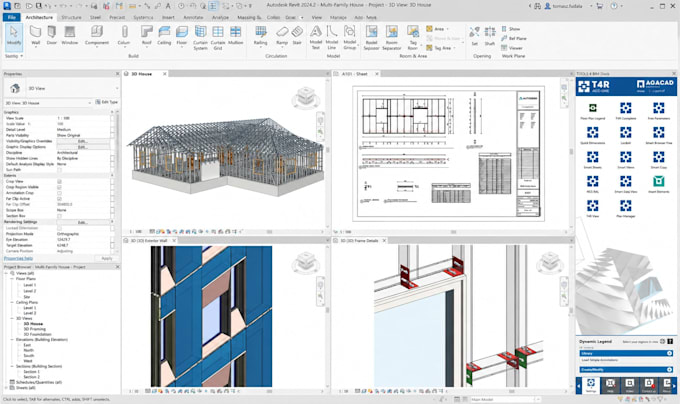The width and height of the screenshot is (680, 404).
Task: Click the Apply button in Properties
Action: [107, 258]
